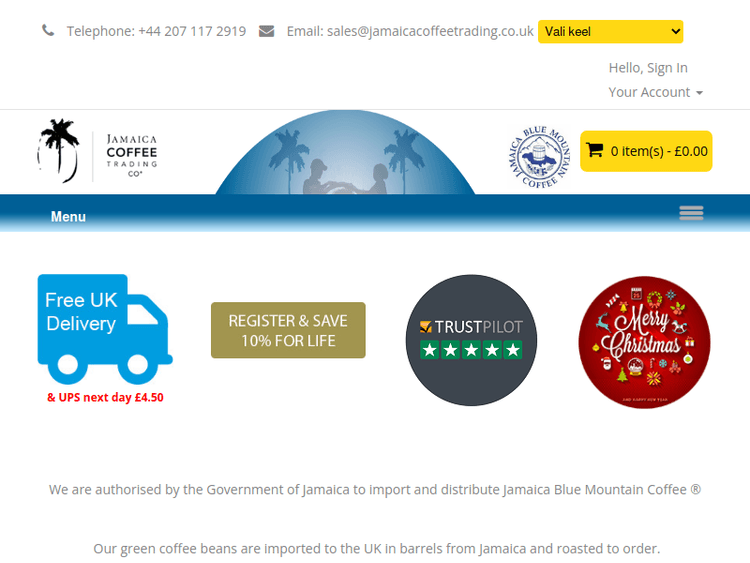The image size is (750, 563).
Task: Open the hamburger menu icon
Action: click(691, 213)
